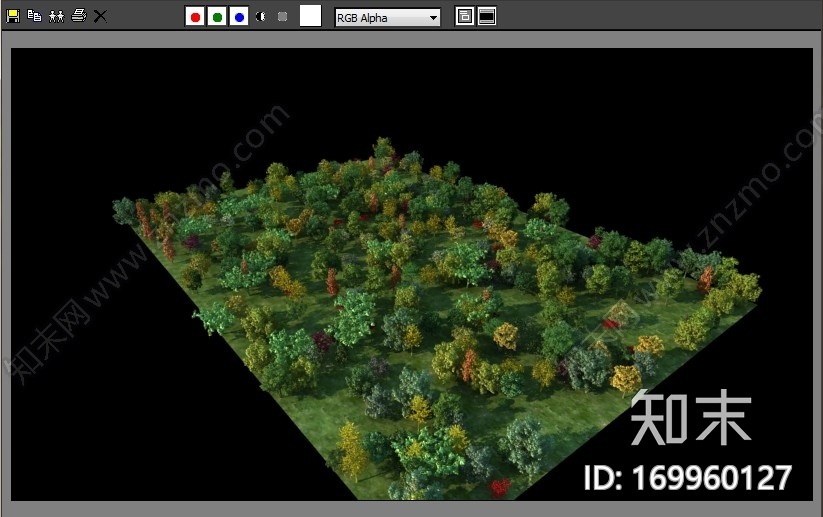Toggle the UI display button
The image size is (823, 517).
point(487,17)
